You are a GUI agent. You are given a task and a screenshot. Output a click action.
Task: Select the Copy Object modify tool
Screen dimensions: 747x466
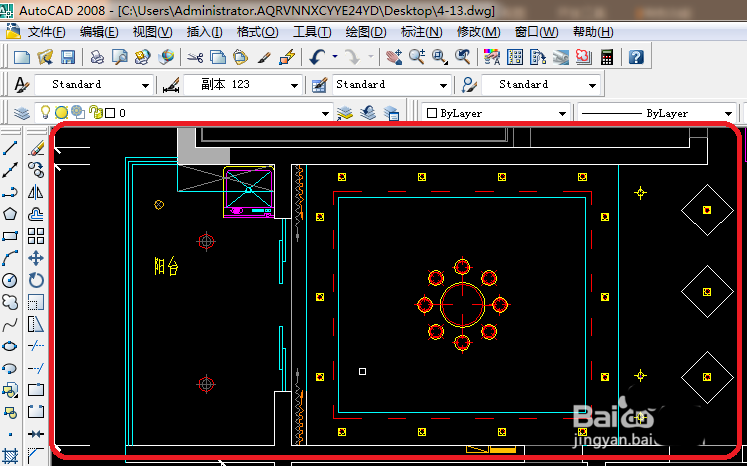click(36, 170)
